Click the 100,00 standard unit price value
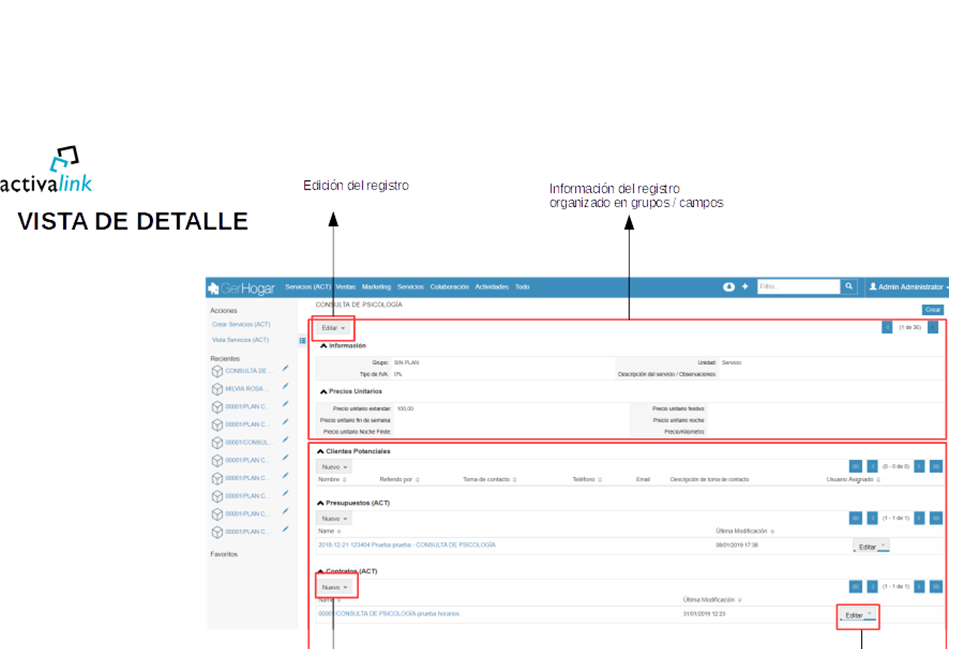This screenshot has height=649, width=968. pyautogui.click(x=405, y=409)
